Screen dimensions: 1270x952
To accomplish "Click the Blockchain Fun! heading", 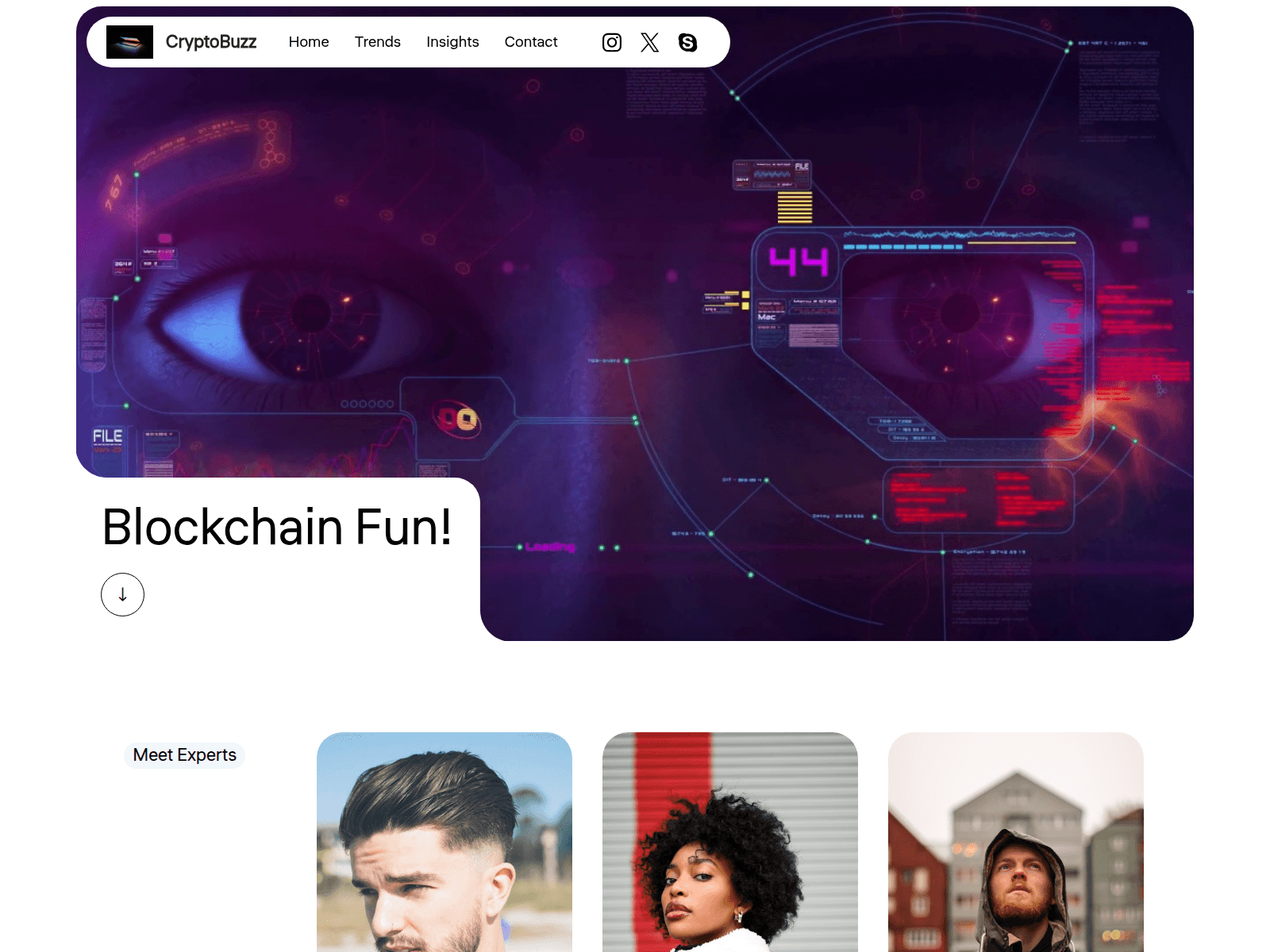I will pos(277,528).
